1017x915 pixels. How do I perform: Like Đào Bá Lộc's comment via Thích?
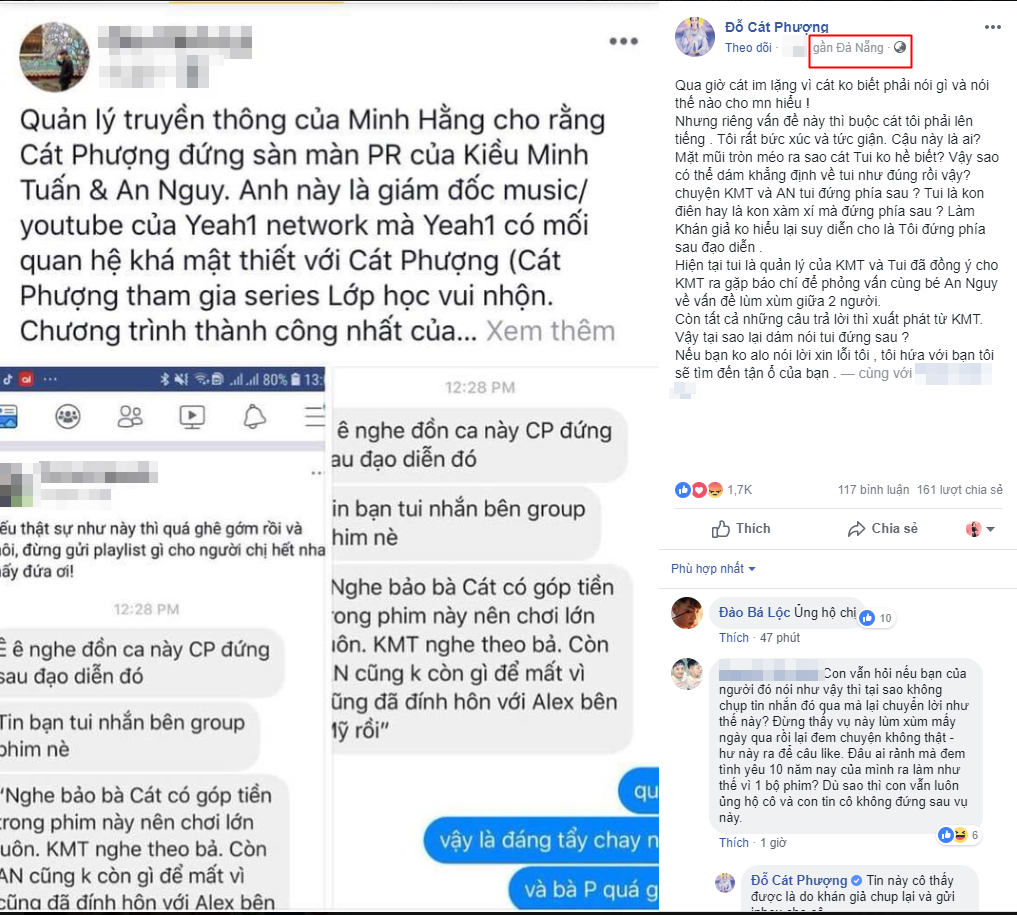coord(734,638)
